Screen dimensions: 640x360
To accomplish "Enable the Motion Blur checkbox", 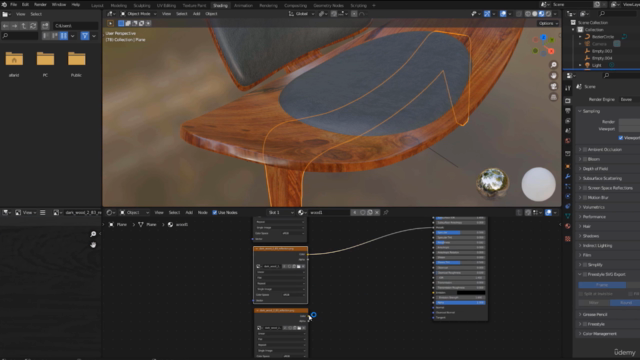I will tap(585, 198).
